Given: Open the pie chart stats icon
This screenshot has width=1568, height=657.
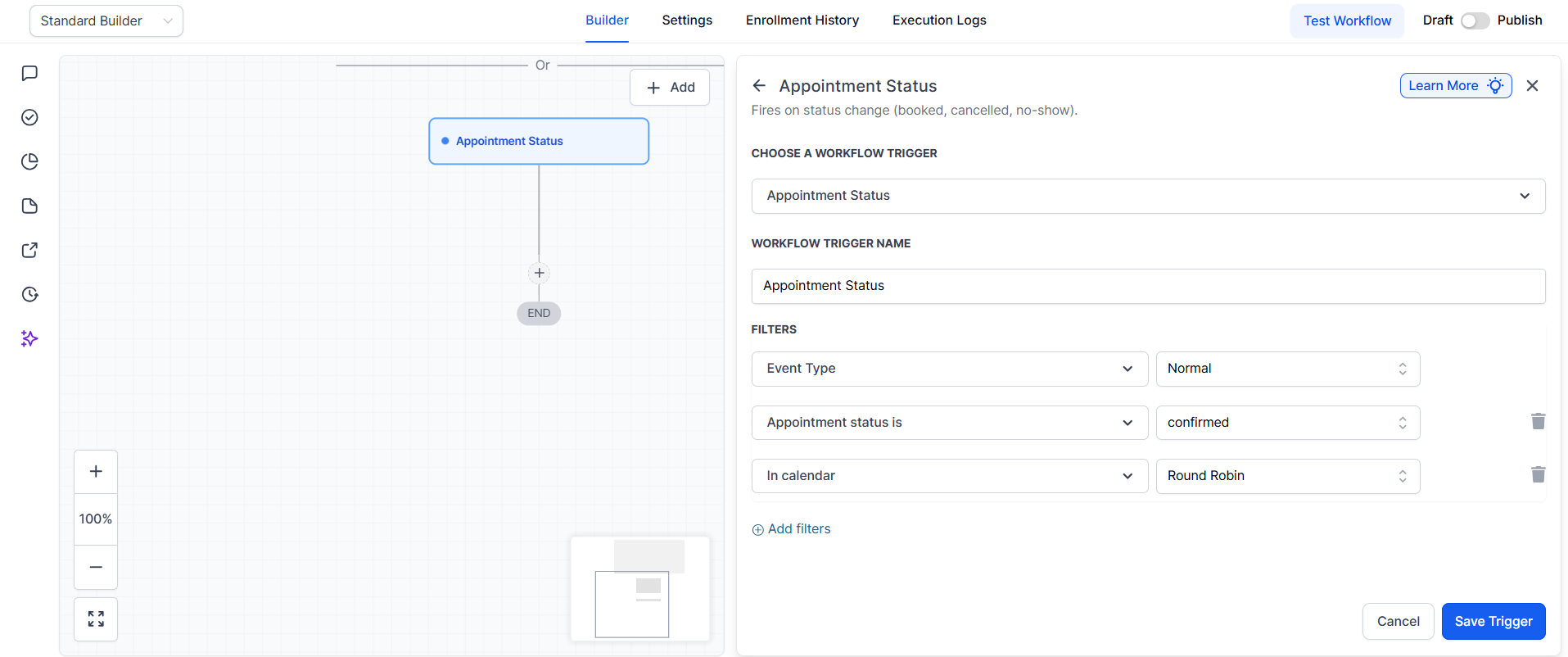Looking at the screenshot, I should 29,162.
